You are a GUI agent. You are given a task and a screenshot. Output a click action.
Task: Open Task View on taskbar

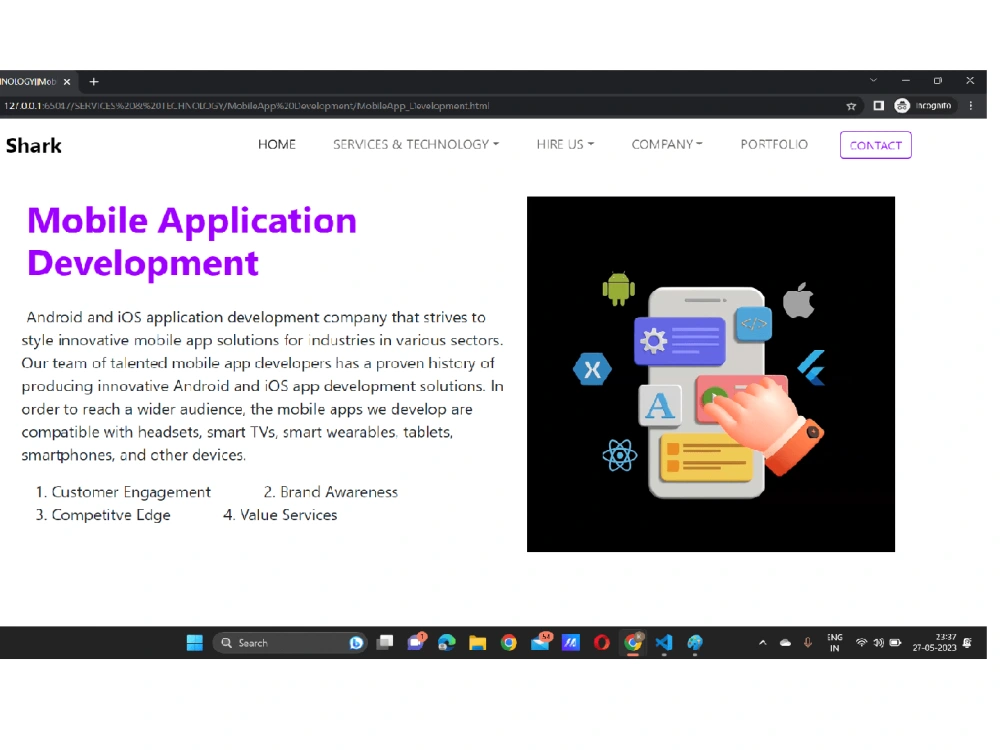click(385, 643)
